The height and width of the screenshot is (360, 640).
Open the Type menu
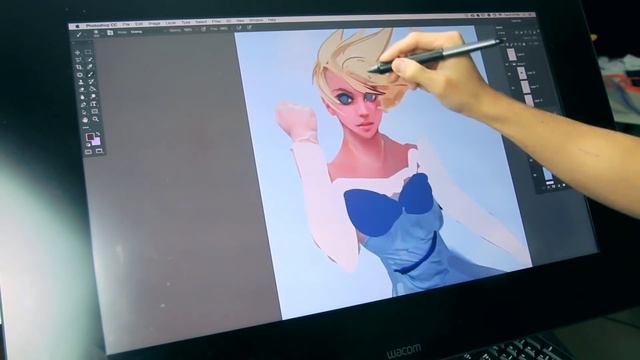pos(186,22)
